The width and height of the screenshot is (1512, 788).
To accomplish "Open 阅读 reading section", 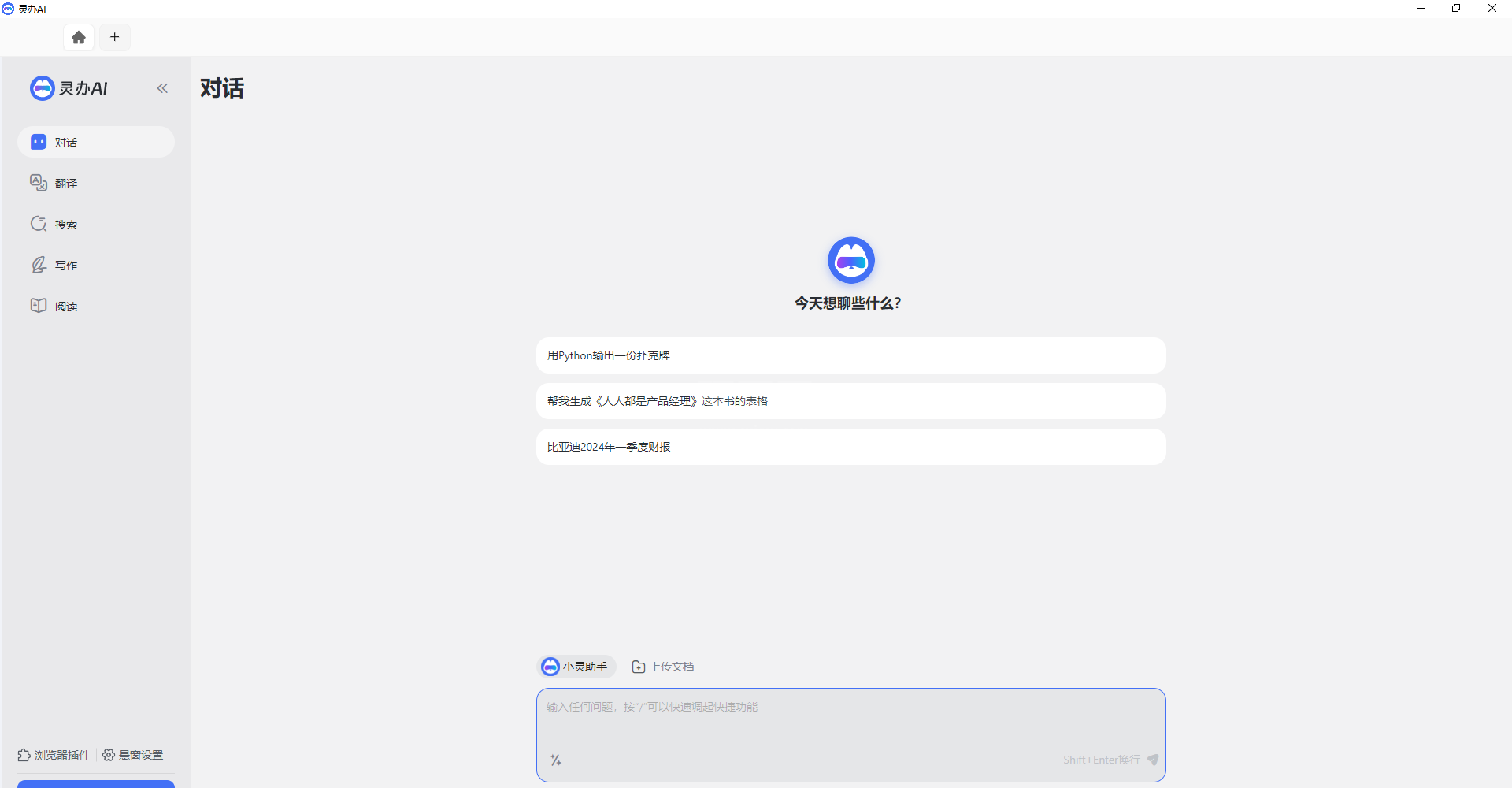I will pyautogui.click(x=96, y=306).
